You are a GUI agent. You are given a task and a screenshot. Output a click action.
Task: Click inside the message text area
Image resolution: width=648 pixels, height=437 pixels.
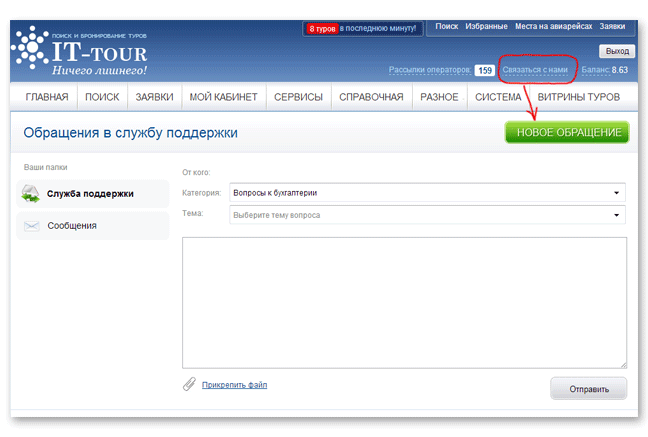click(404, 303)
